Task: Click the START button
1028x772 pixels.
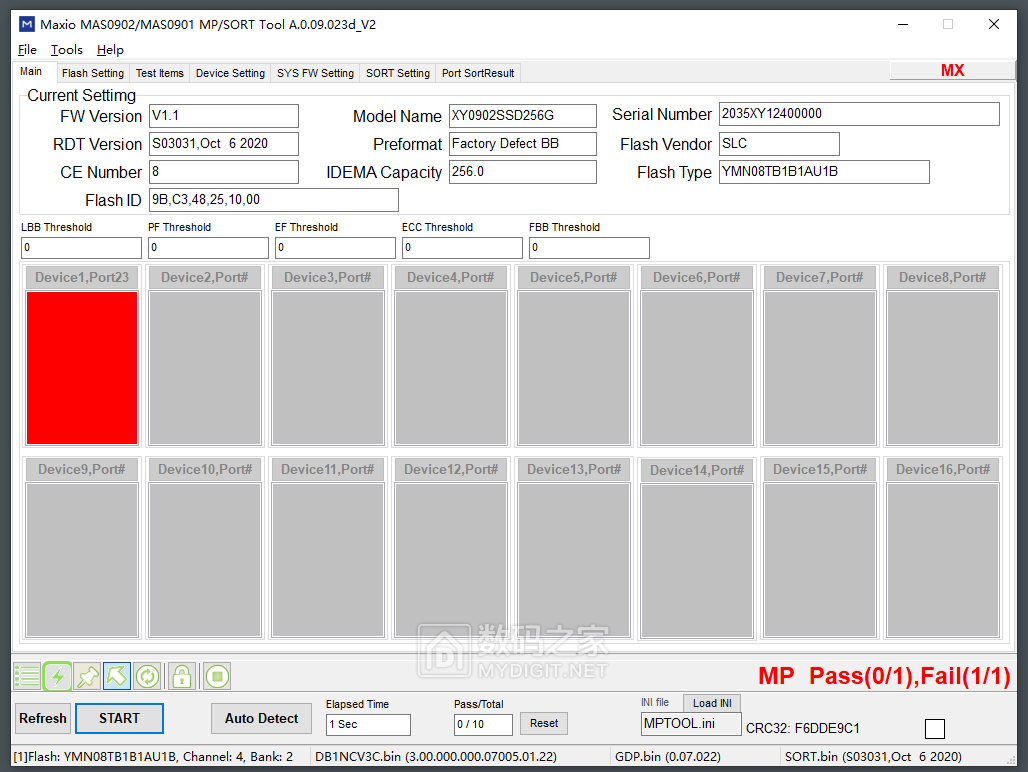Action: (119, 718)
